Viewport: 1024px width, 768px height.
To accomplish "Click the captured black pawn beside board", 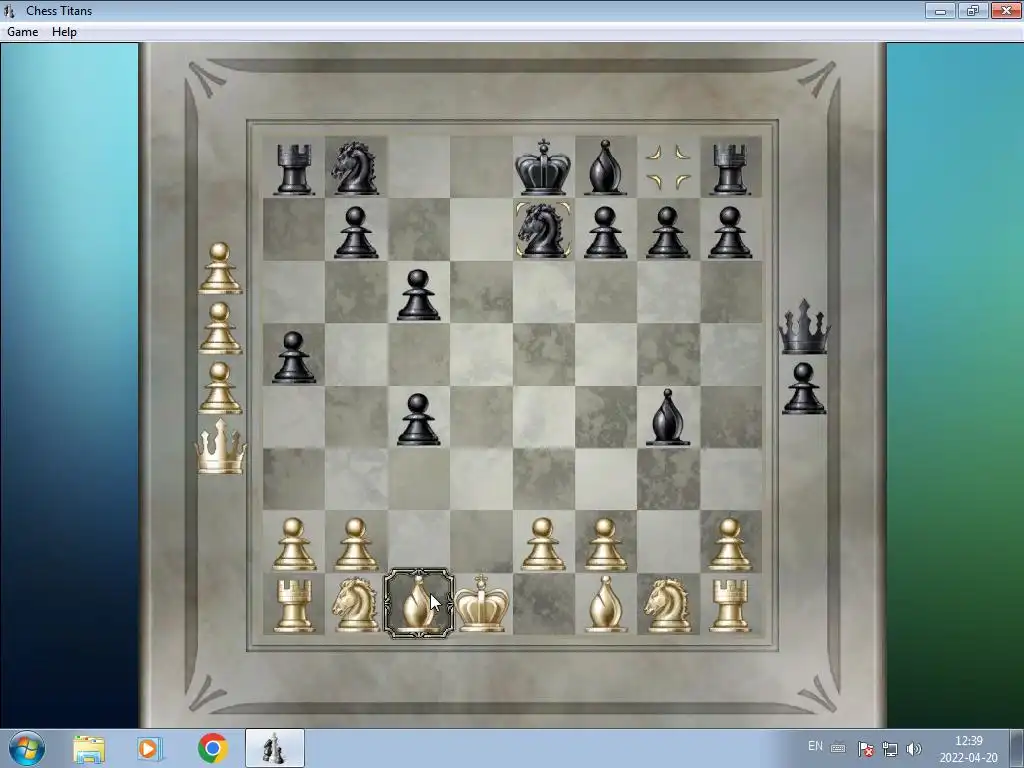I will point(804,389).
